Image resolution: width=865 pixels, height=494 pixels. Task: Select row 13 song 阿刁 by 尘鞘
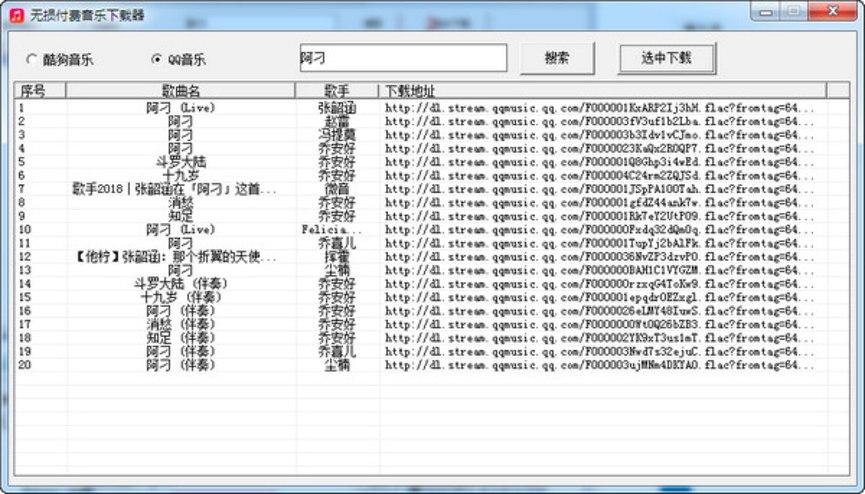click(180, 270)
